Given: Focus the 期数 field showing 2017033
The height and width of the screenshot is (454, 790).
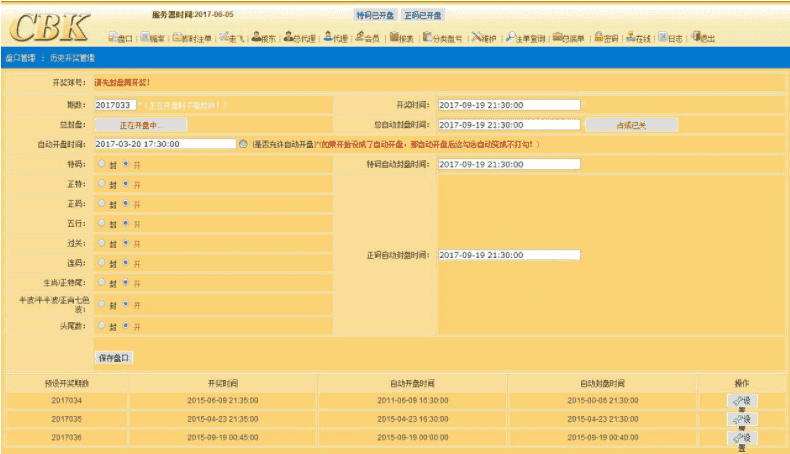Looking at the screenshot, I should click(x=115, y=105).
